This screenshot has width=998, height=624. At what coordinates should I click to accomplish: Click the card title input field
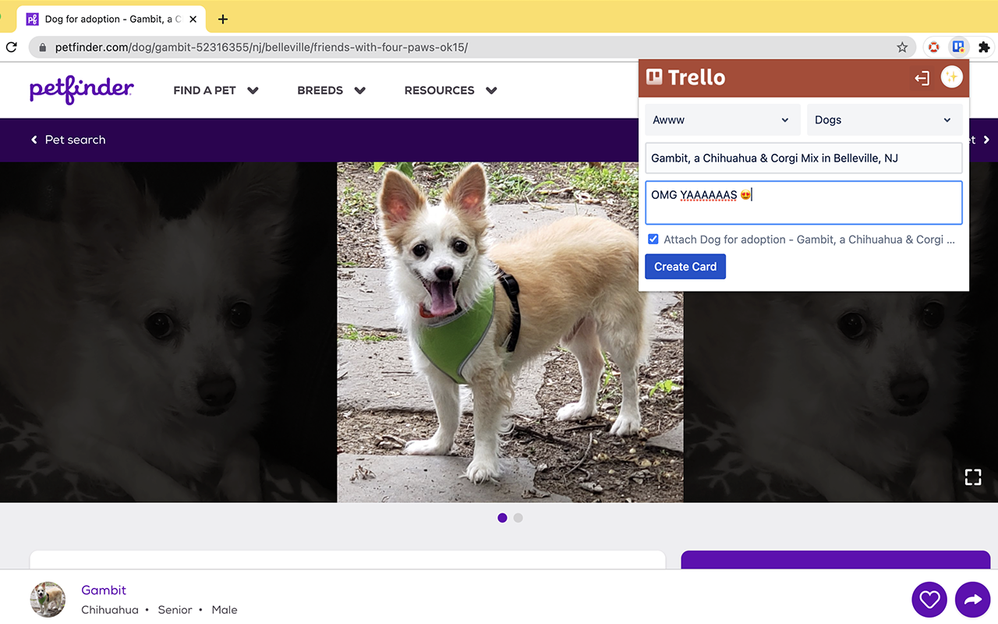coord(803,158)
